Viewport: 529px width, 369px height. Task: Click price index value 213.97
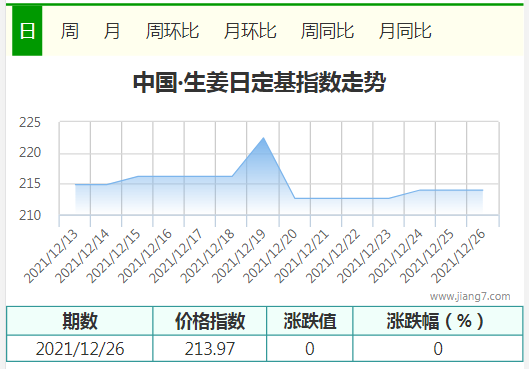[210, 348]
